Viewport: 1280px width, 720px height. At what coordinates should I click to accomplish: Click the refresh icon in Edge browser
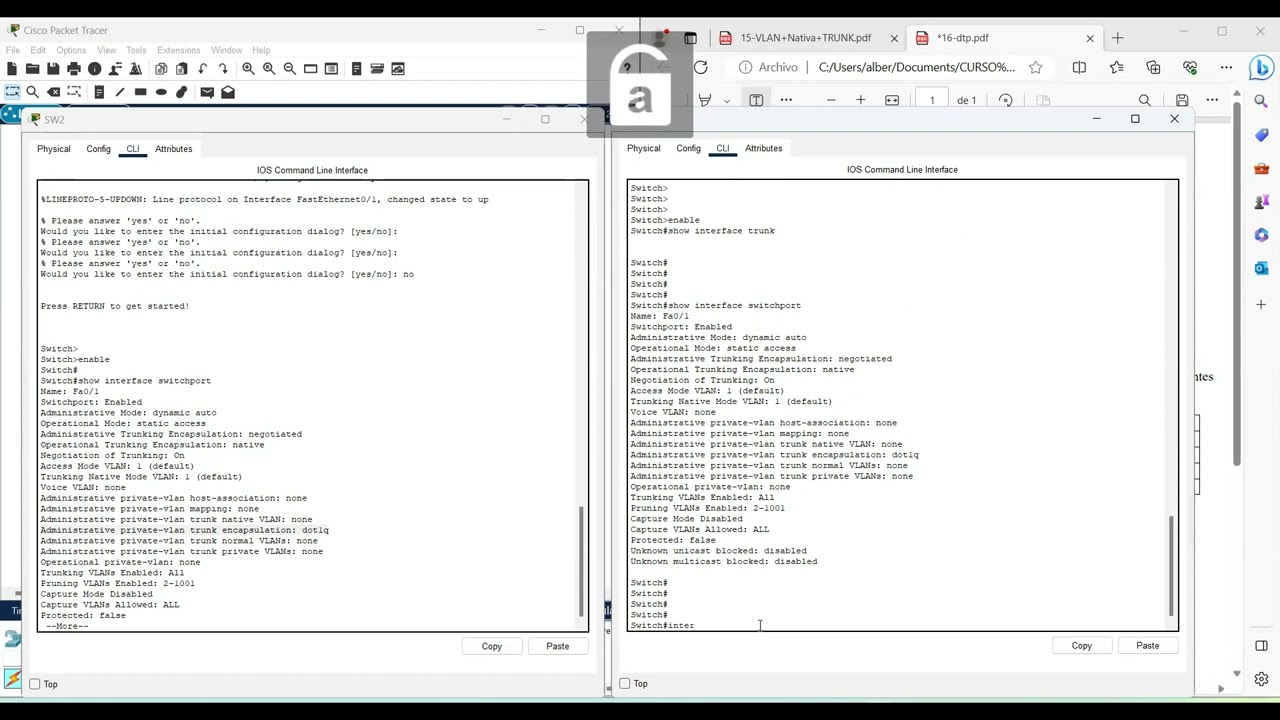click(x=701, y=67)
